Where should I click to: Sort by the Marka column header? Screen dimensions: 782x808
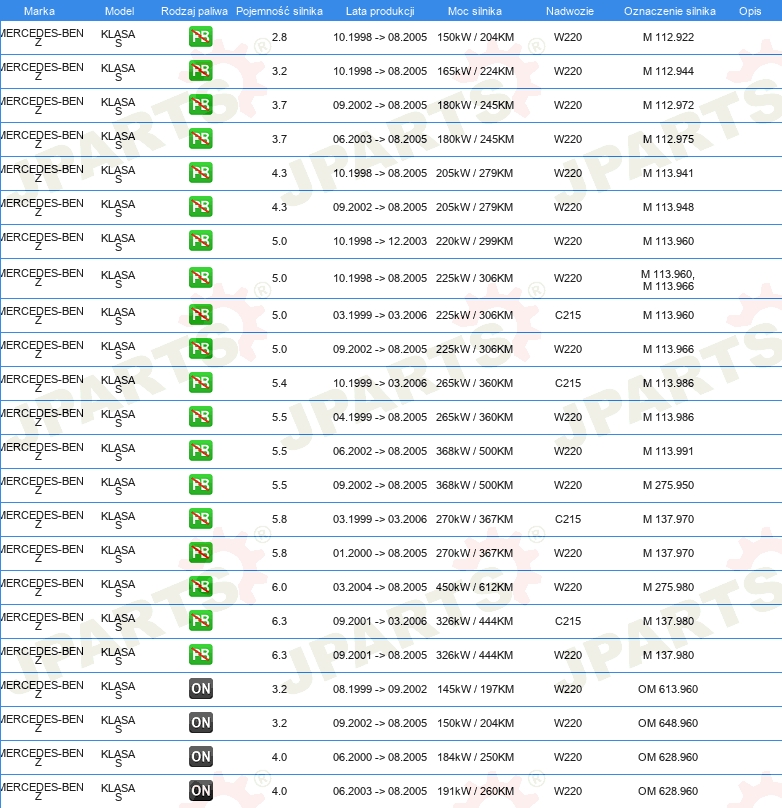[39, 11]
